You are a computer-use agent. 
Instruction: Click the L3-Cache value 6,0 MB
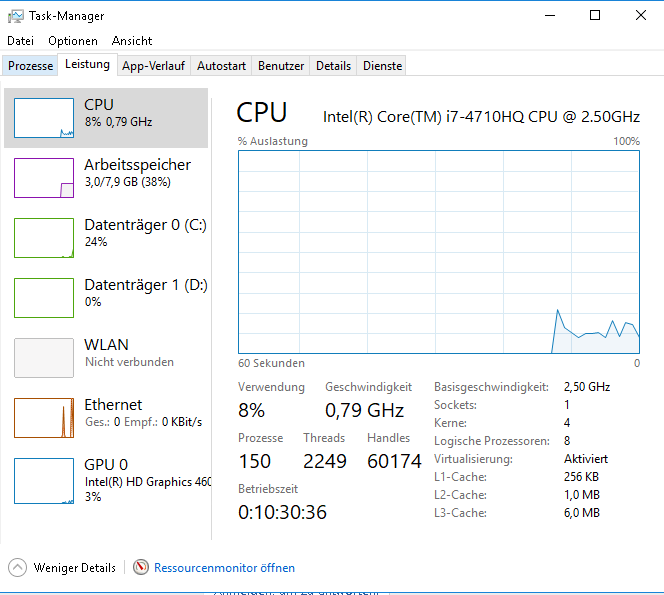[582, 513]
